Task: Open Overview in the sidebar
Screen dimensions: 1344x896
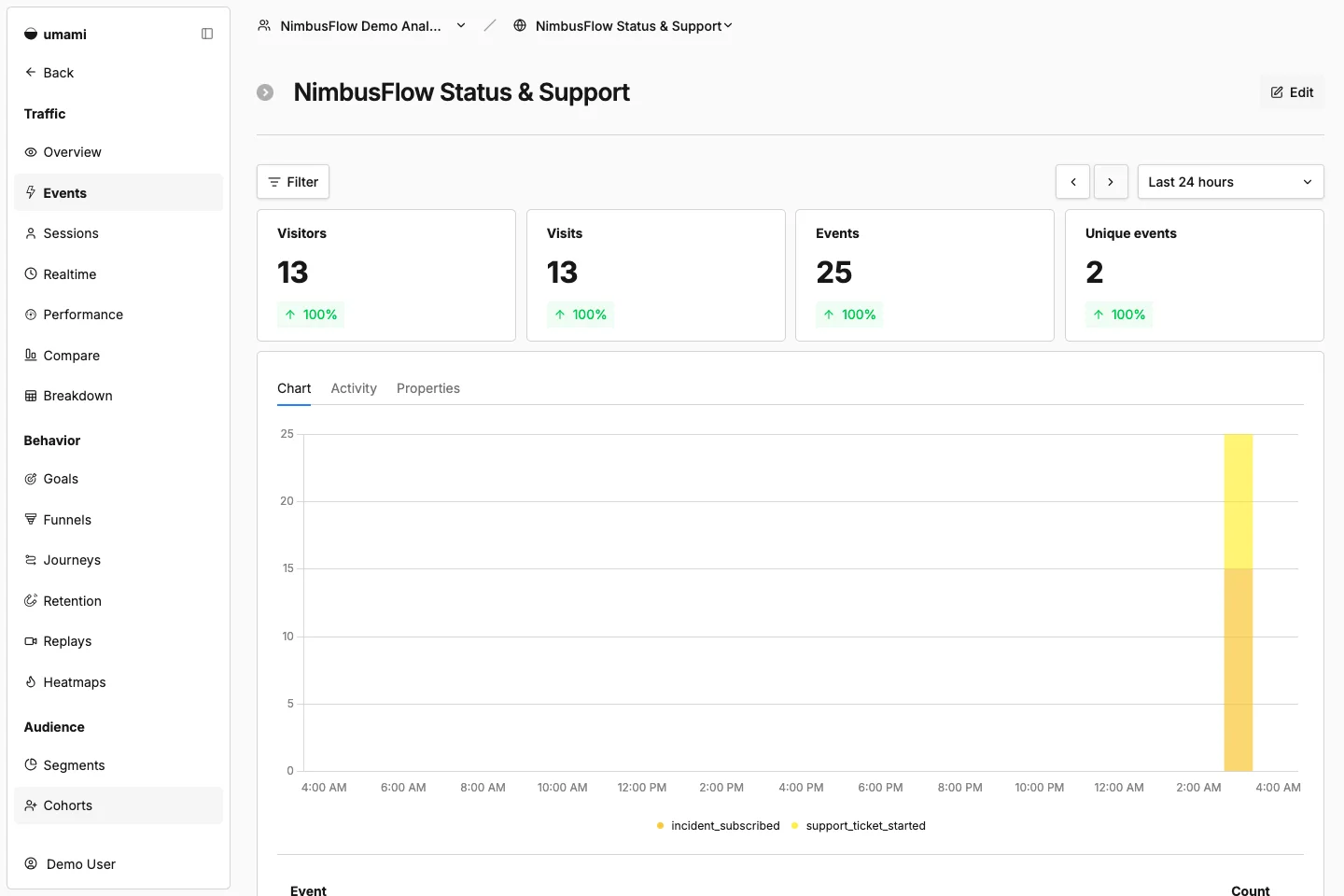Action: tap(119, 152)
